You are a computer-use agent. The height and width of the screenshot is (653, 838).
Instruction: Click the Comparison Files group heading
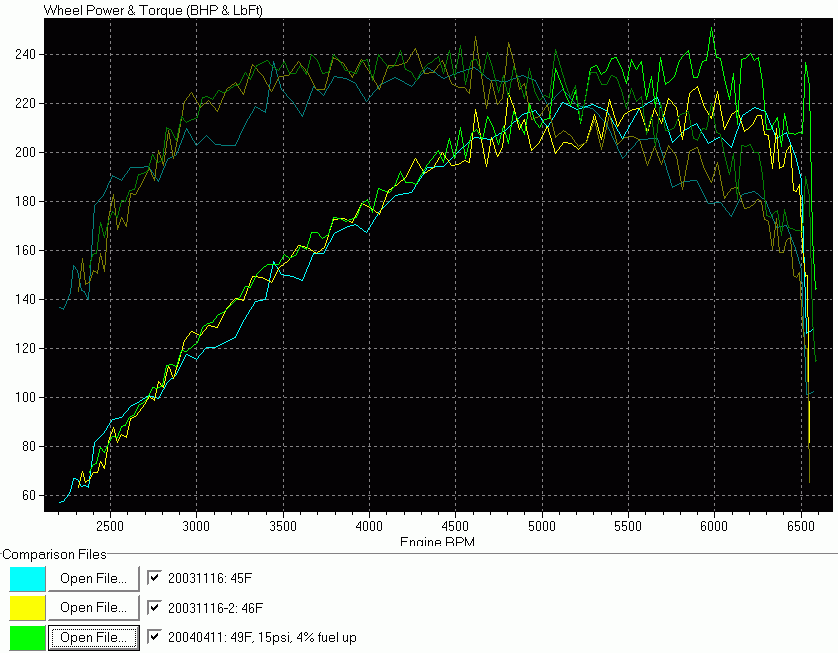pos(54,554)
